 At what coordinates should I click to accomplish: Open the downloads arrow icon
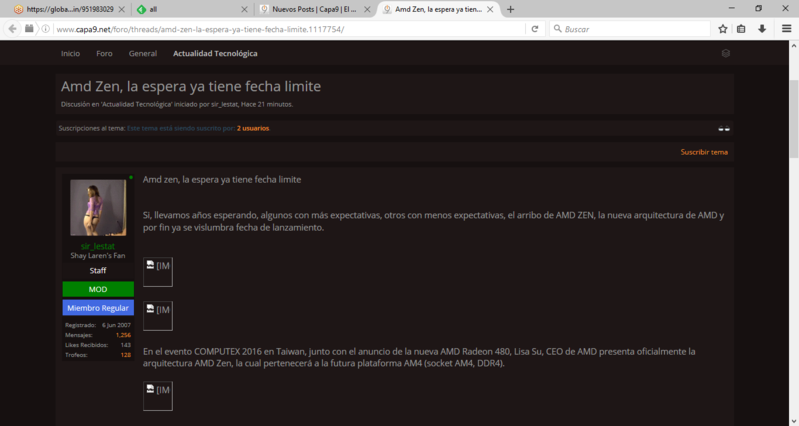762,29
